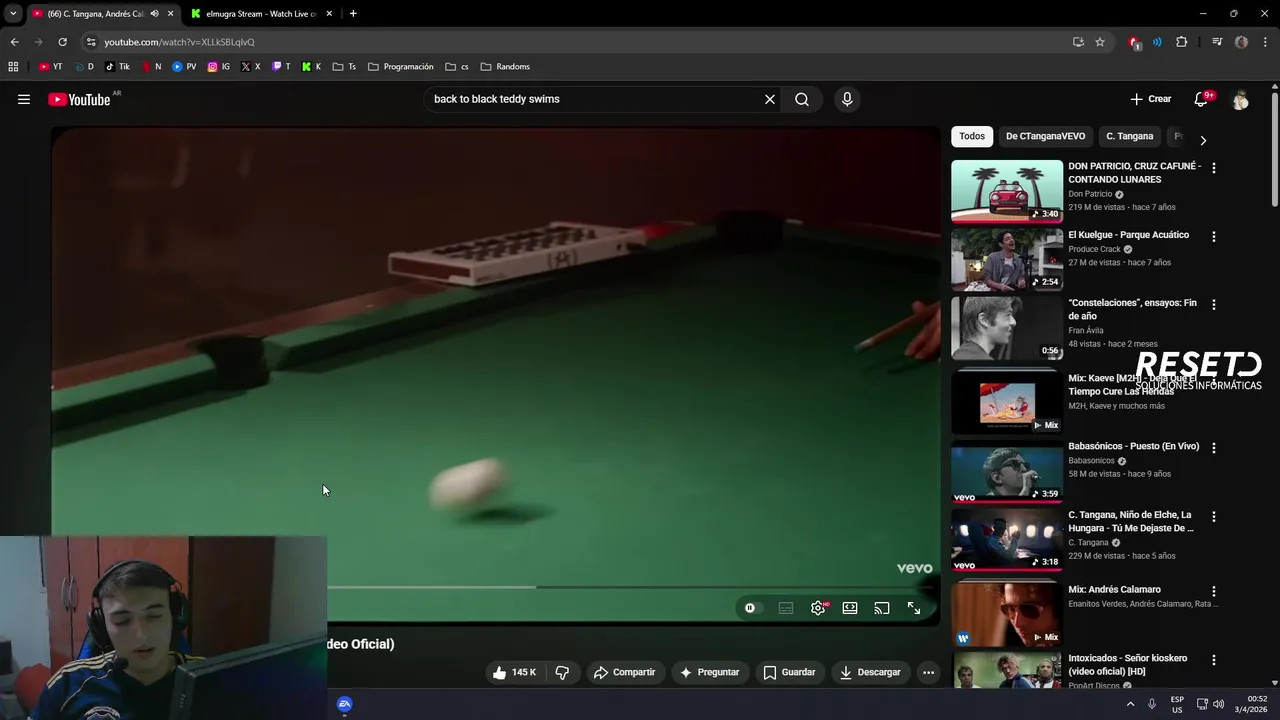Switch to the elmugra Stream browser tab
The width and height of the screenshot is (1280, 720).
(x=262, y=14)
